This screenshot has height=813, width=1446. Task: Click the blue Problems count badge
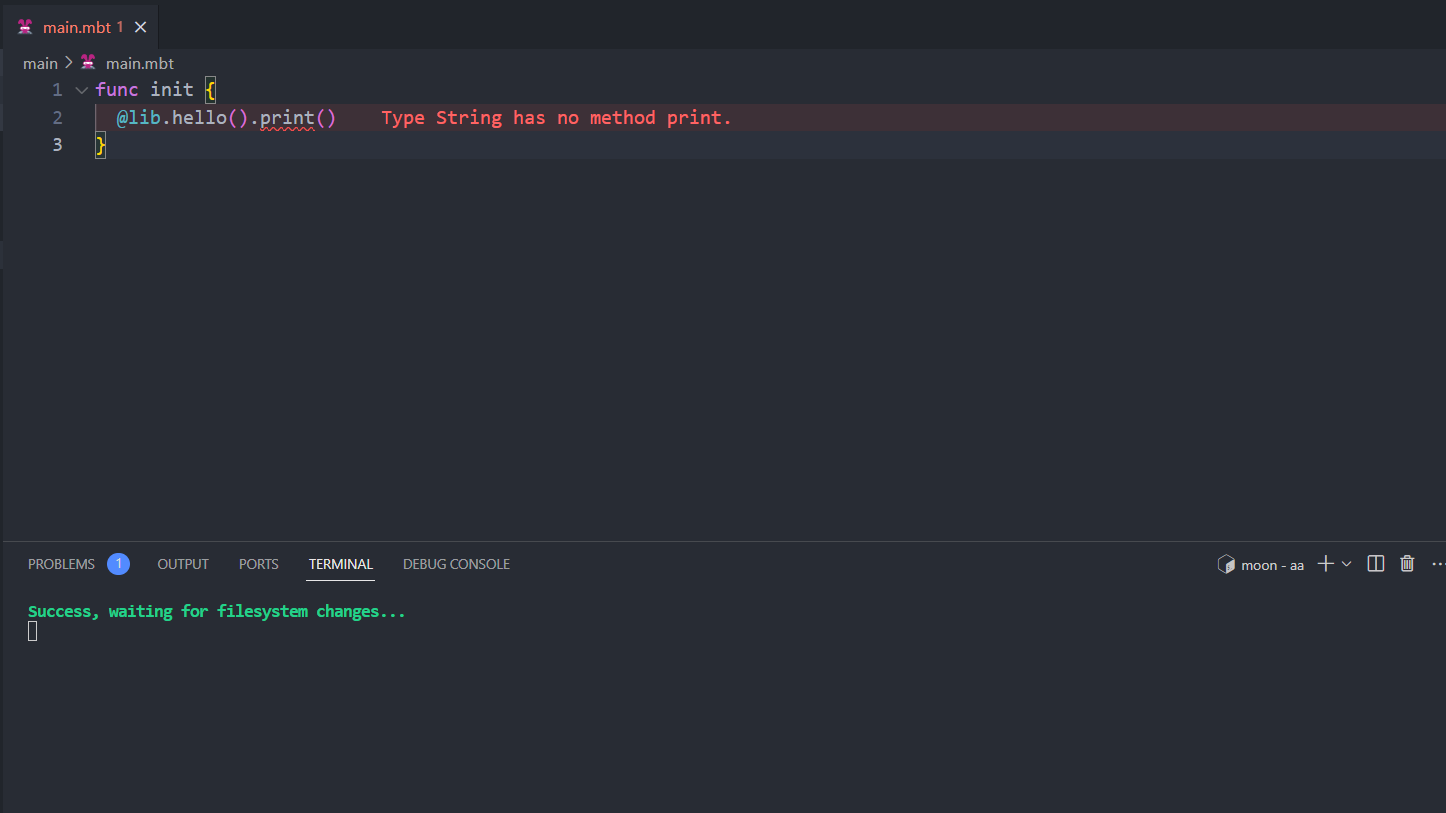[x=118, y=563]
